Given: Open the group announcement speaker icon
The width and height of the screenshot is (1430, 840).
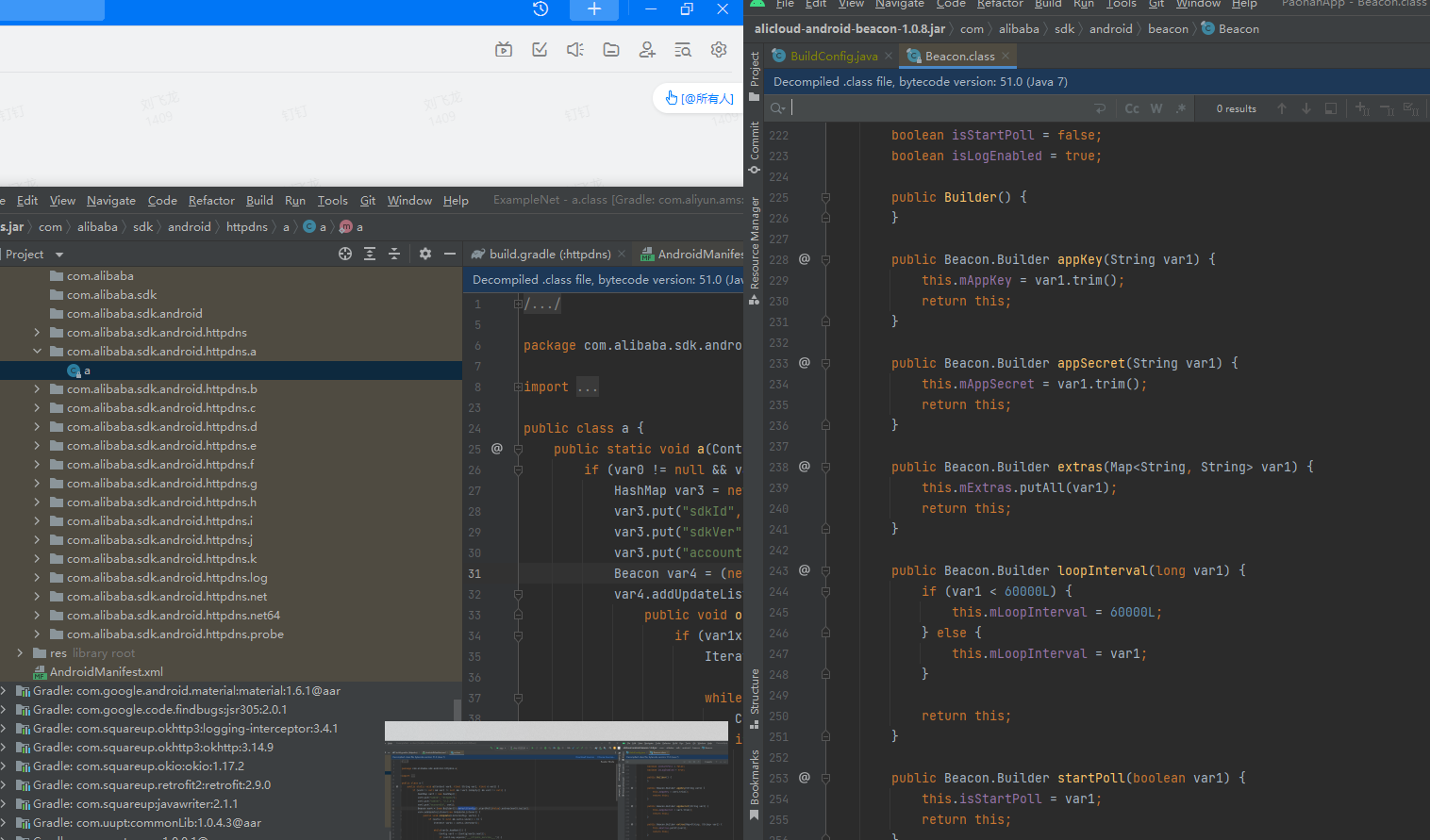Looking at the screenshot, I should click(x=575, y=50).
